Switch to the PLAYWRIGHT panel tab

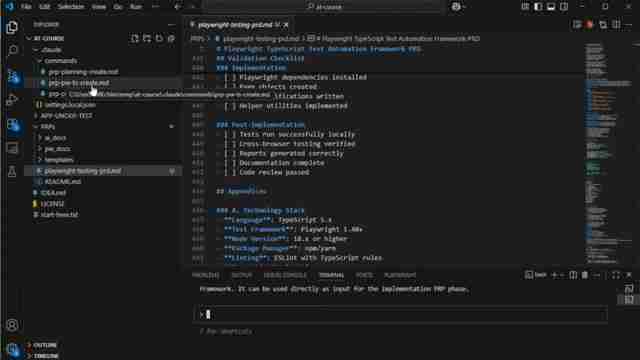400,275
